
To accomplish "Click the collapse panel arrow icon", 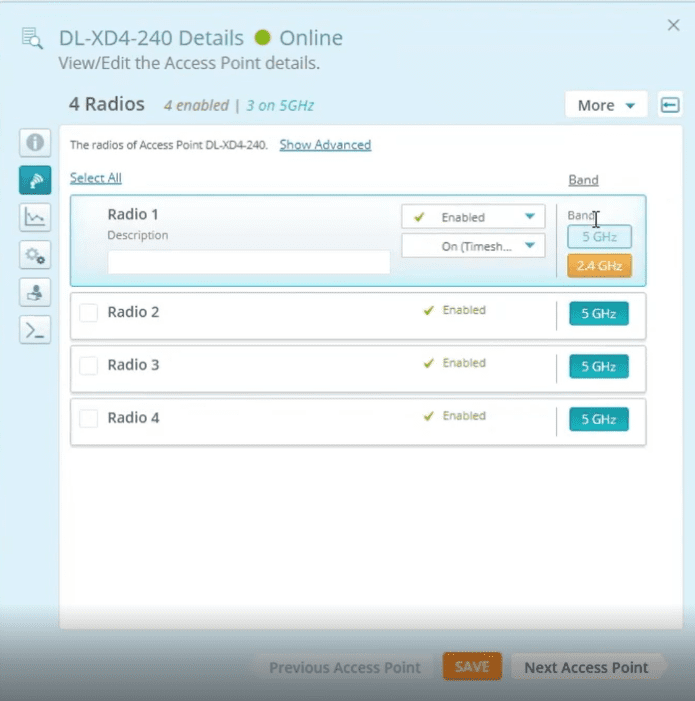I will click(670, 105).
